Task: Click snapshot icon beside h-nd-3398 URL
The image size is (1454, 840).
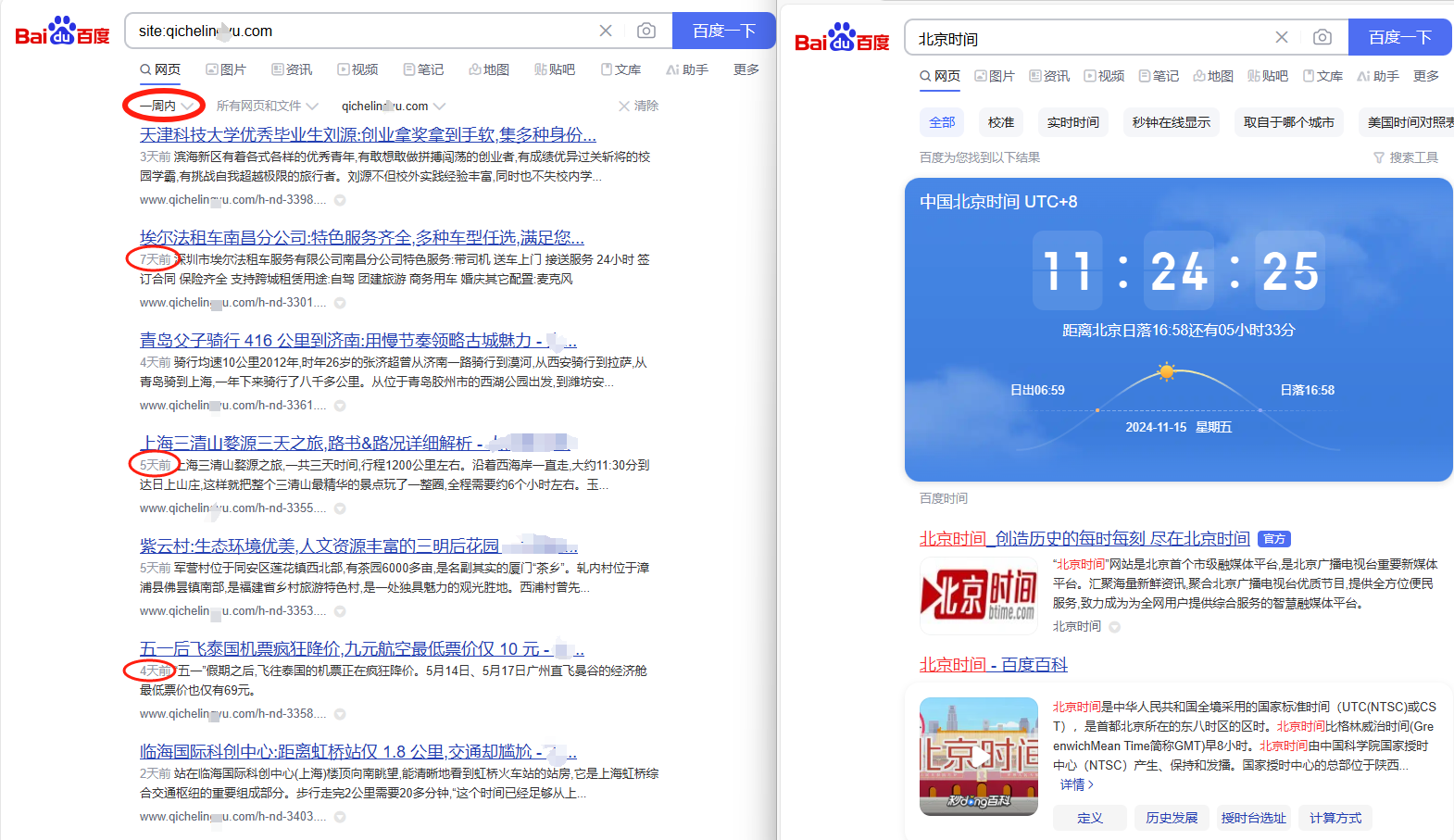Action: tap(340, 200)
